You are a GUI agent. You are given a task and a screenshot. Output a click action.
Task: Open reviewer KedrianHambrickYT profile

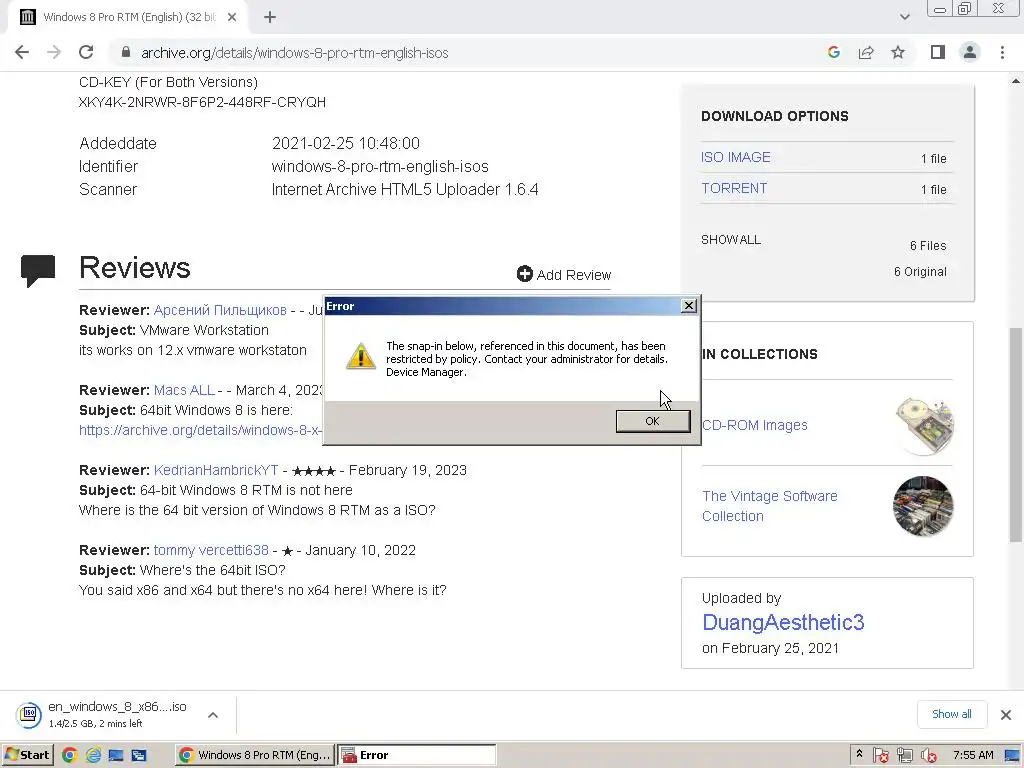pos(216,470)
